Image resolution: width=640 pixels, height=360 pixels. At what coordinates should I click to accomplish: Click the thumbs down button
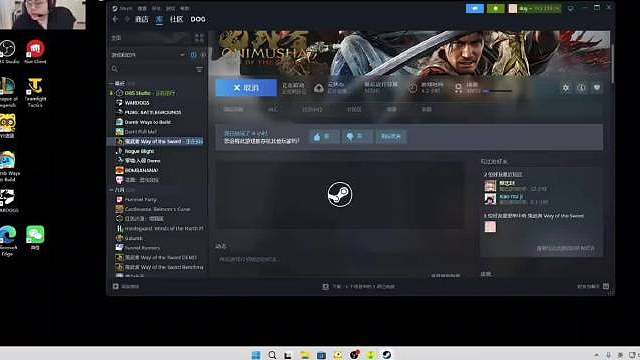(x=357, y=137)
